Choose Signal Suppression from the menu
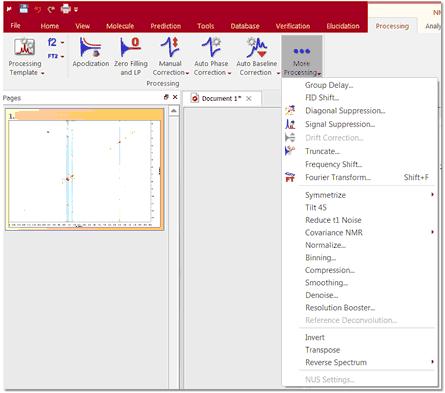 pos(340,124)
